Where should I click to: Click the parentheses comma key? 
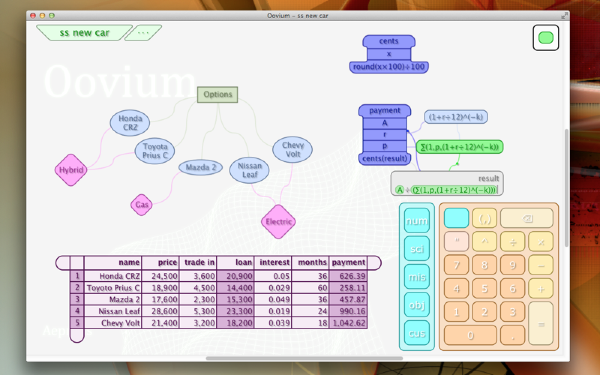[x=484, y=218]
